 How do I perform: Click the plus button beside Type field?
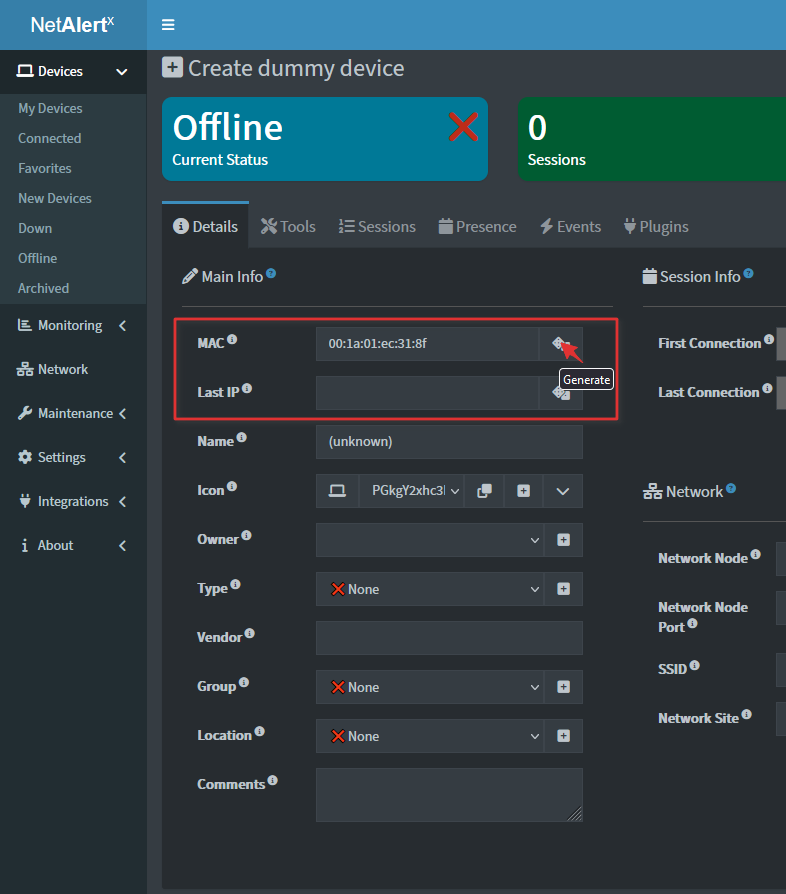point(563,589)
